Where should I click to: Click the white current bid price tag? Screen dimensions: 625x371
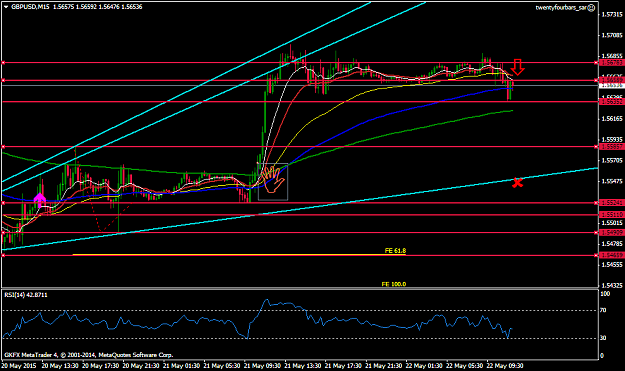click(611, 85)
